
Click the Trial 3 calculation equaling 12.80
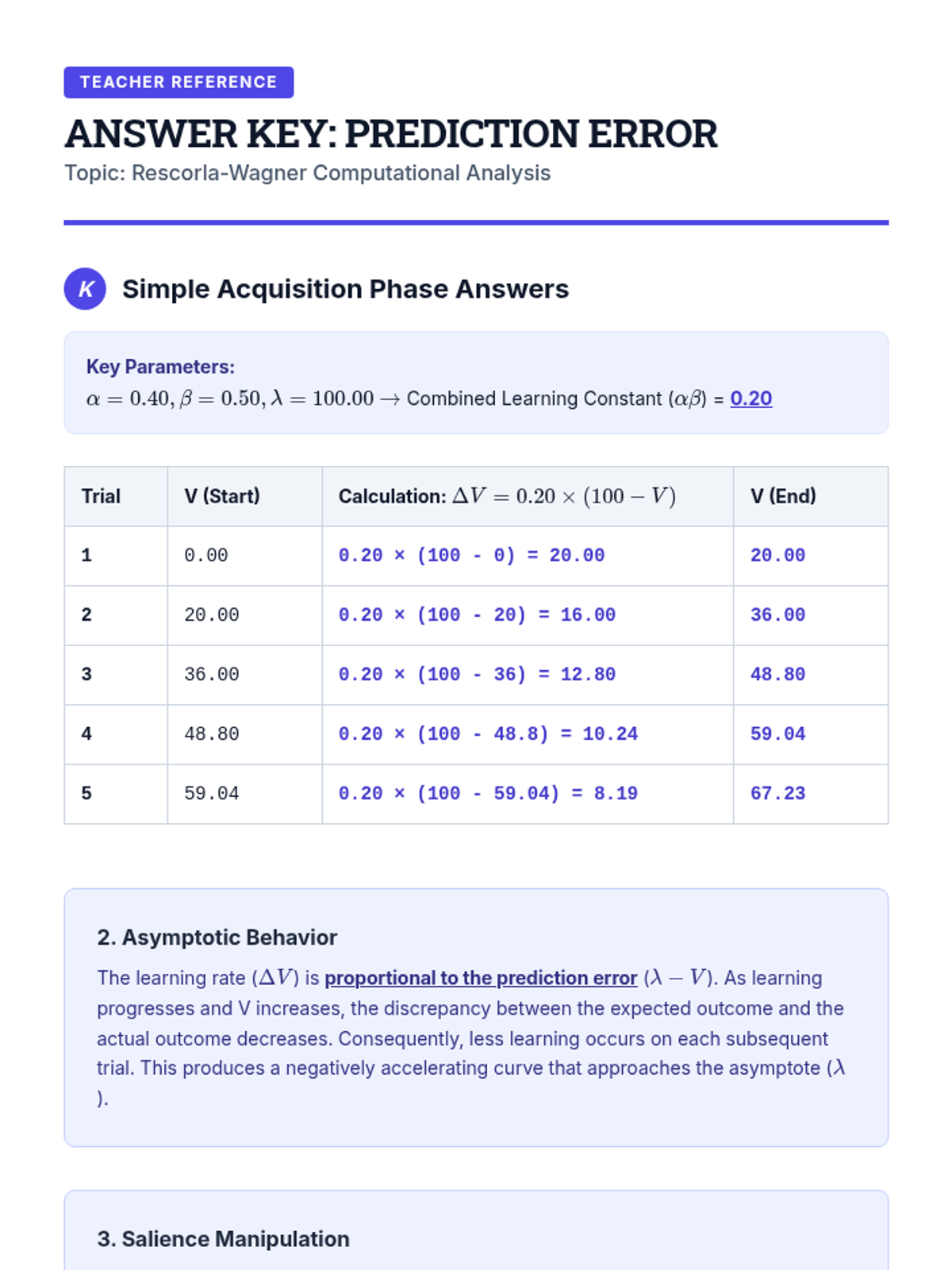point(477,675)
